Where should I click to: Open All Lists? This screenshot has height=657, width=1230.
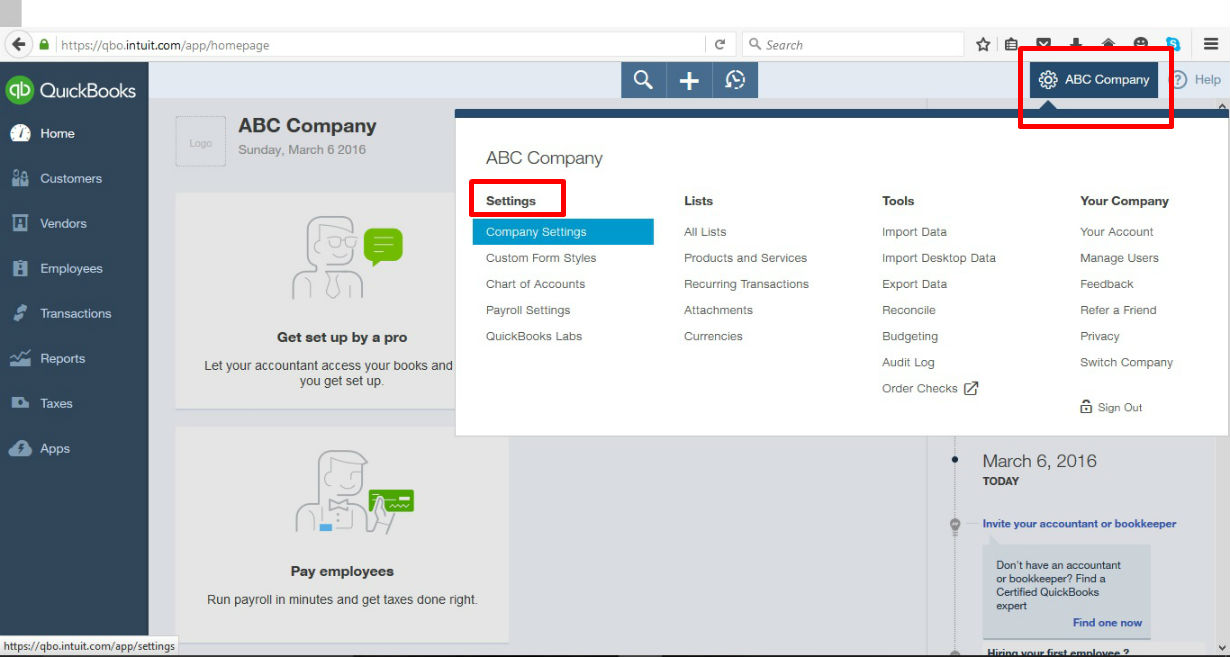tap(705, 232)
